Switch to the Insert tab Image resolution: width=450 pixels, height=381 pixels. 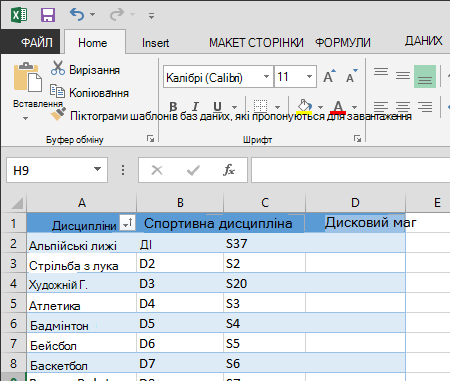click(155, 43)
